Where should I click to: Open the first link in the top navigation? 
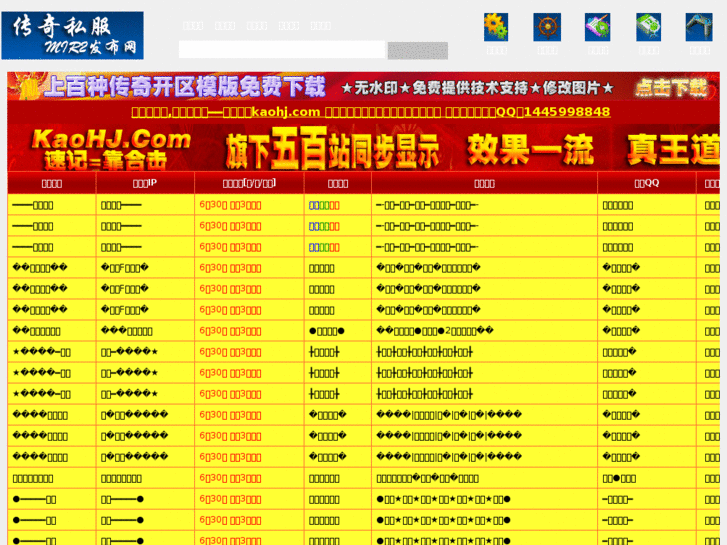(194, 26)
